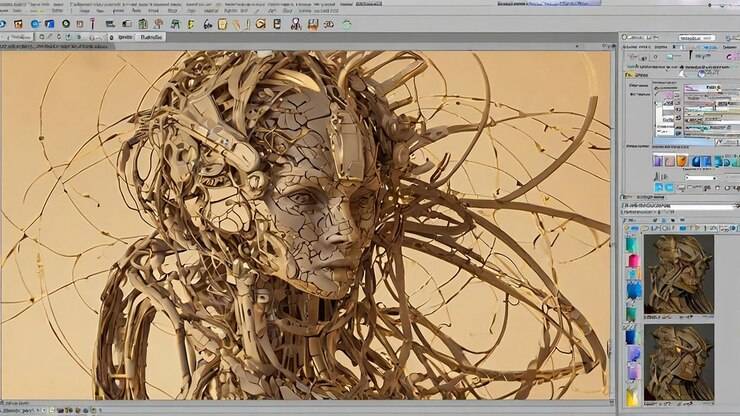This screenshot has width=740, height=416.
Task: Switch to the second document tab above the canvas
Action: pos(152,37)
